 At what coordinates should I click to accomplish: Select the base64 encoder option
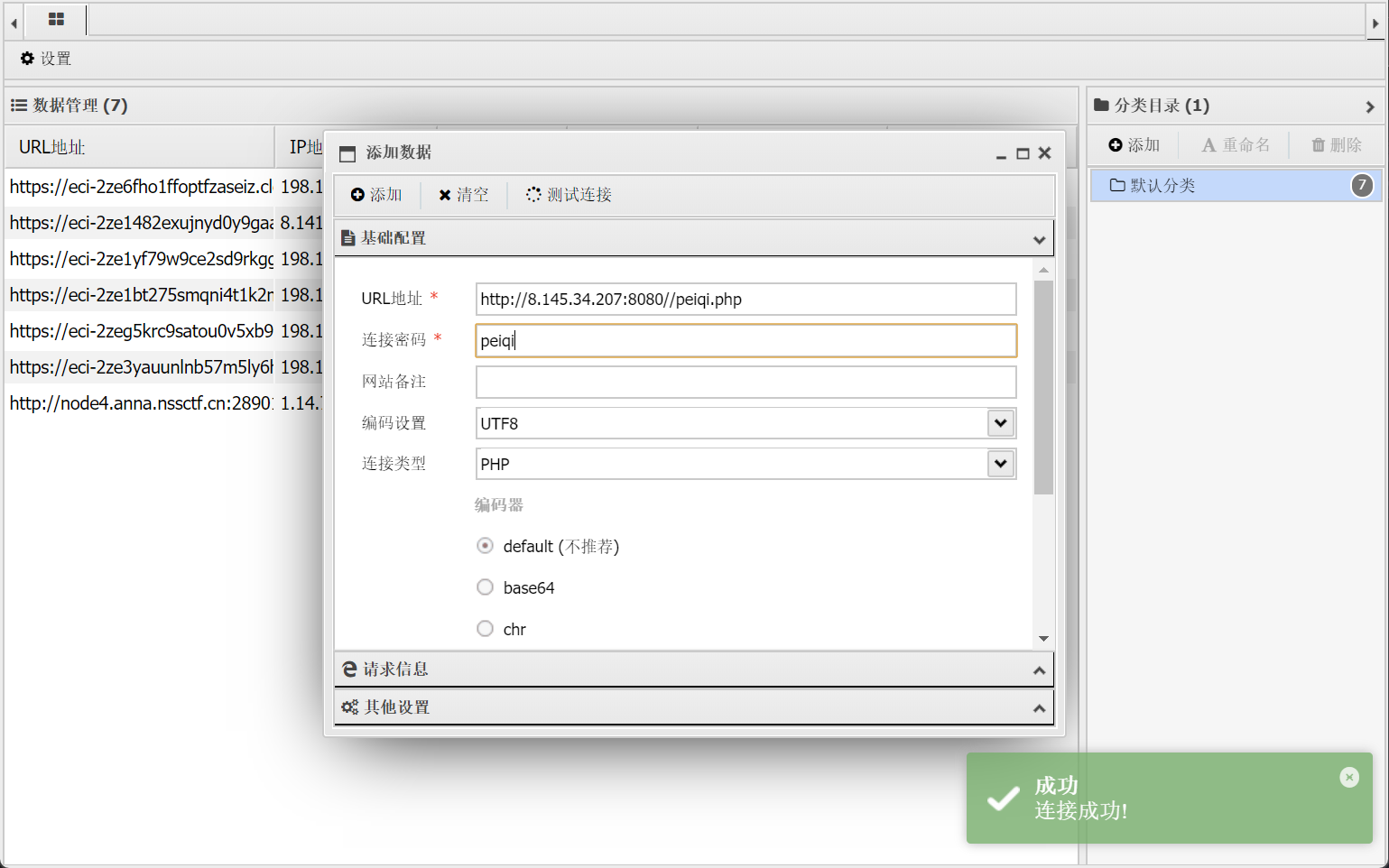point(486,587)
